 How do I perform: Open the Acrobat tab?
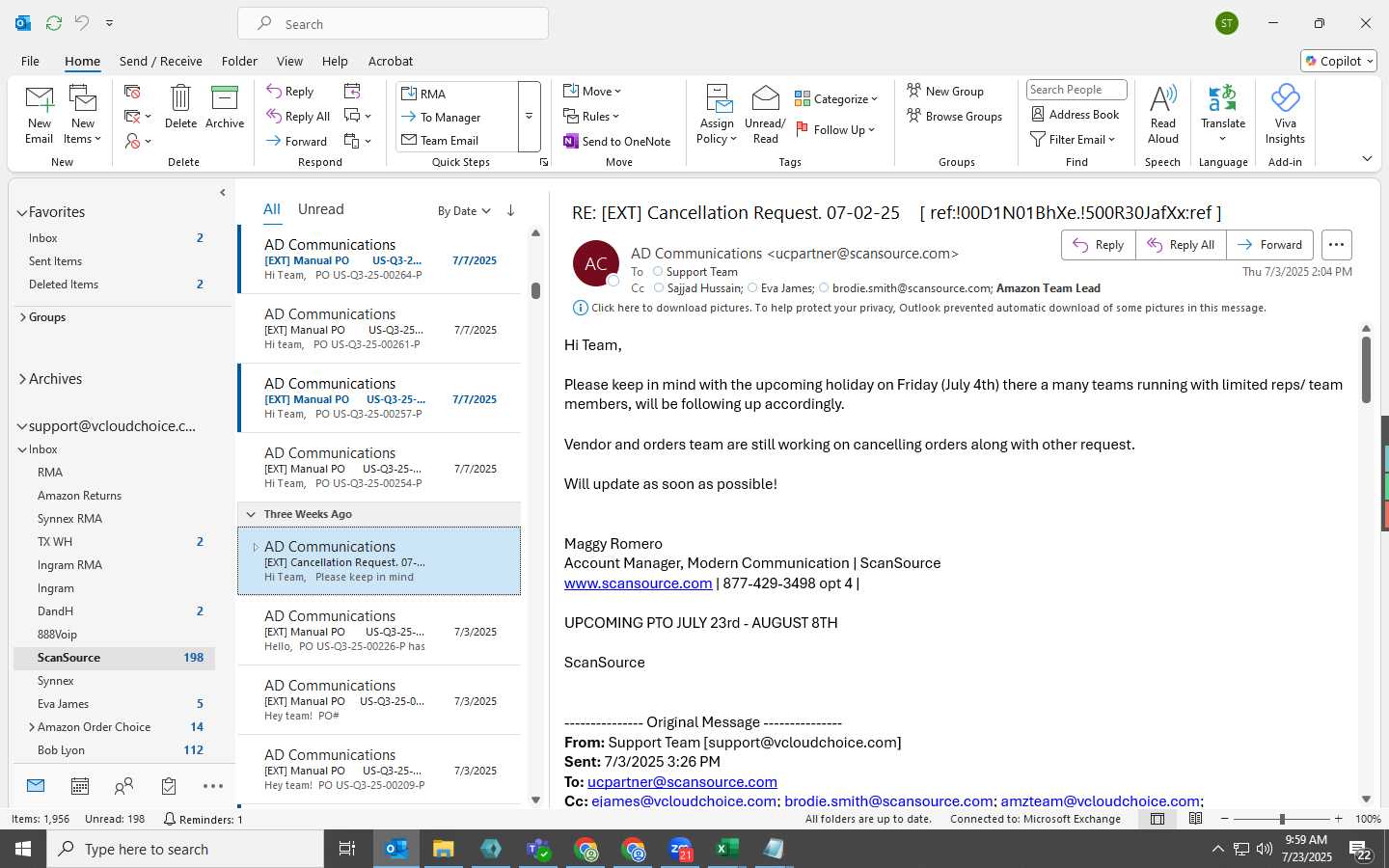pyautogui.click(x=391, y=61)
